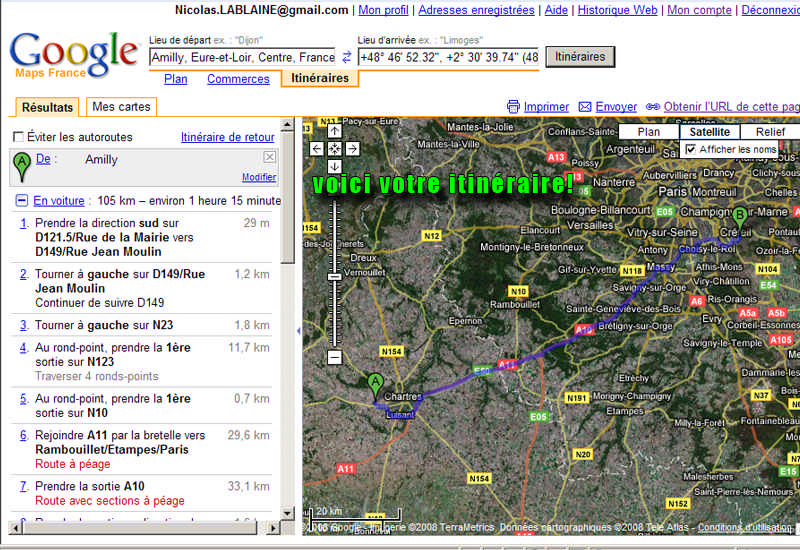Screen dimensions: 800x550
Task: Open direction step 1 link
Action: click(23, 223)
